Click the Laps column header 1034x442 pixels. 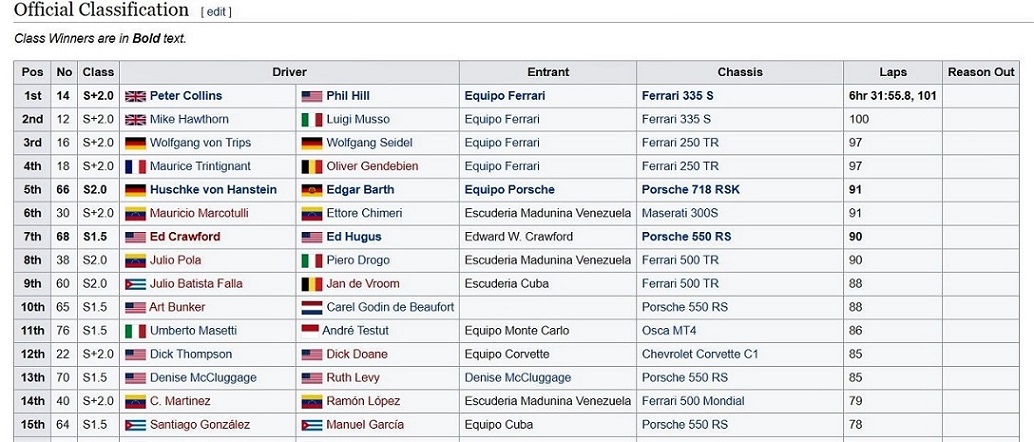pyautogui.click(x=892, y=72)
